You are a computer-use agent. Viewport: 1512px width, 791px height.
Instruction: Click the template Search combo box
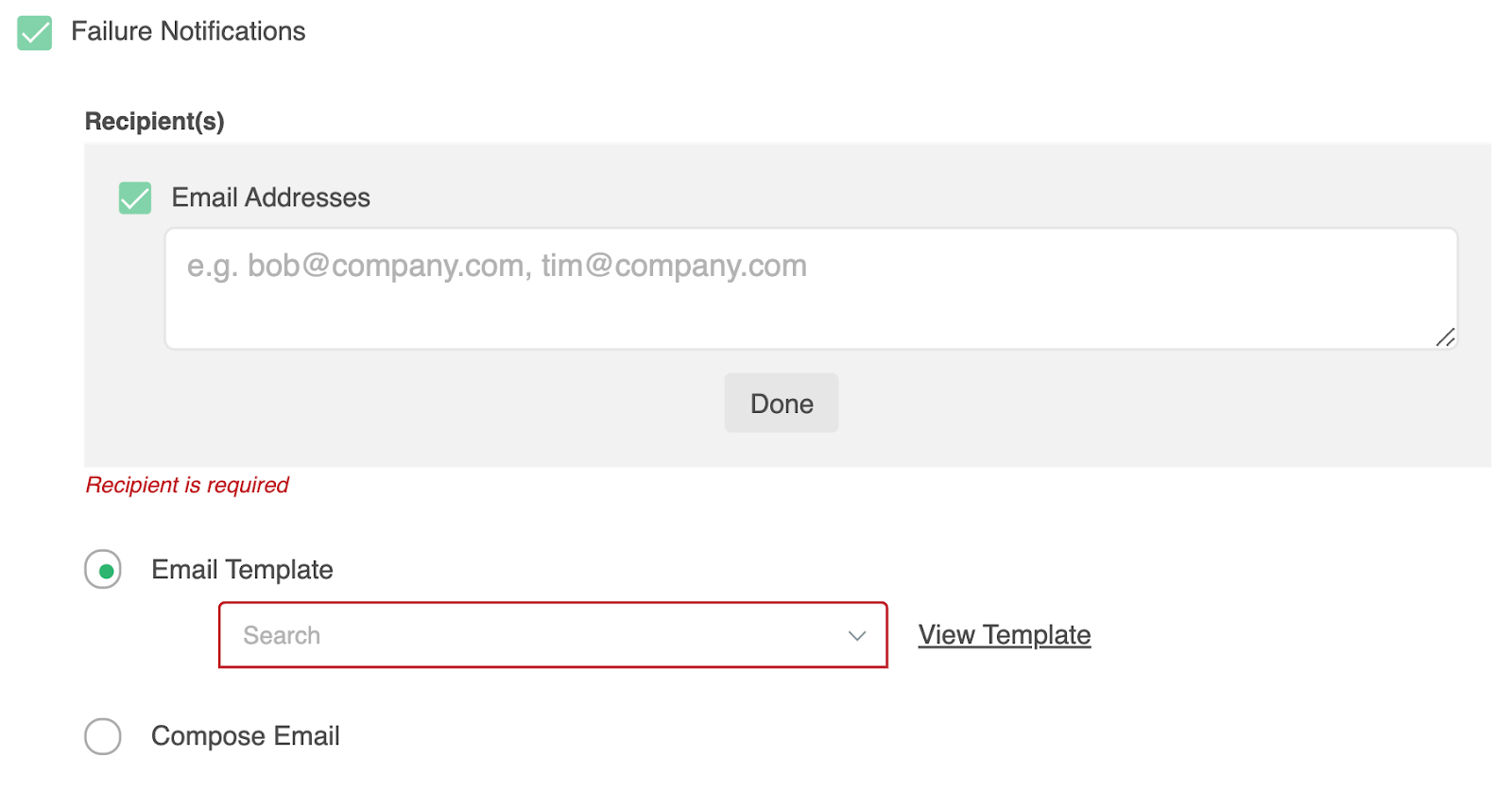tap(529, 635)
